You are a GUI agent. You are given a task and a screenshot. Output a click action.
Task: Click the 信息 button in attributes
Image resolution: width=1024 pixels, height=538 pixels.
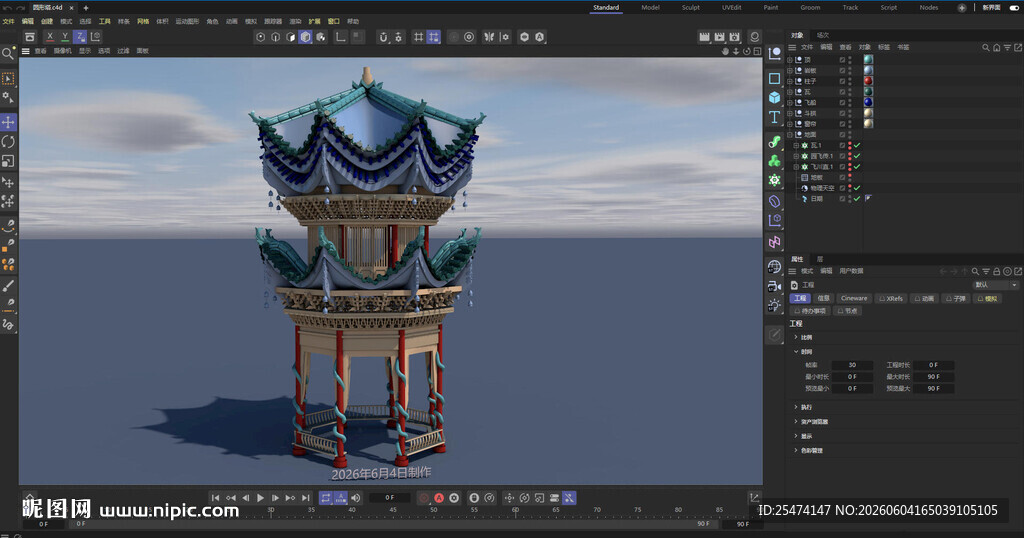(824, 298)
